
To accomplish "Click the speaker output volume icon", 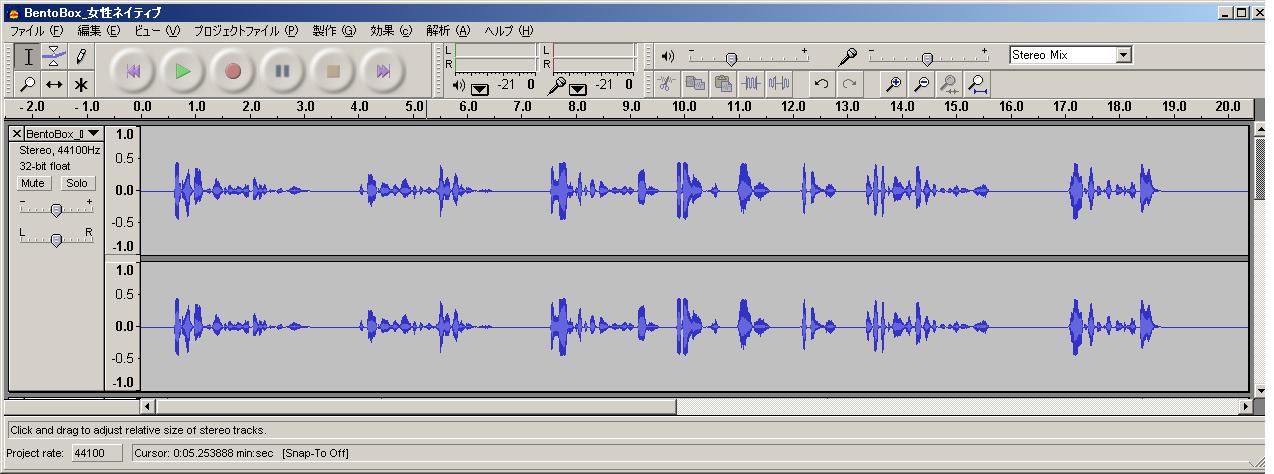I will point(668,56).
